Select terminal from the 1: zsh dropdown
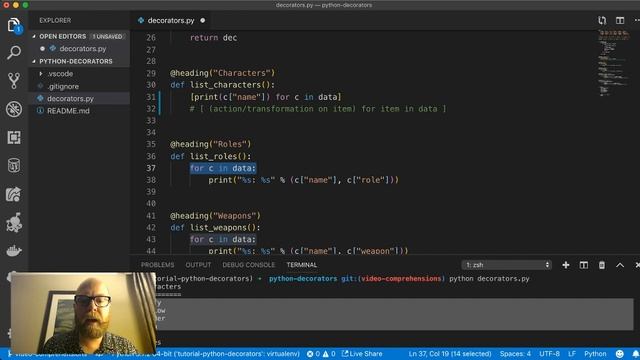Screen dimensions: 640x360 click(x=507, y=265)
